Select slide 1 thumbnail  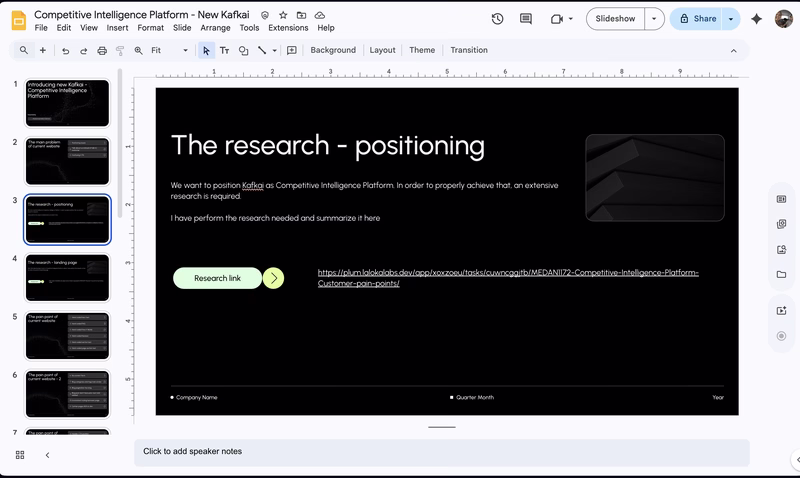(x=67, y=103)
